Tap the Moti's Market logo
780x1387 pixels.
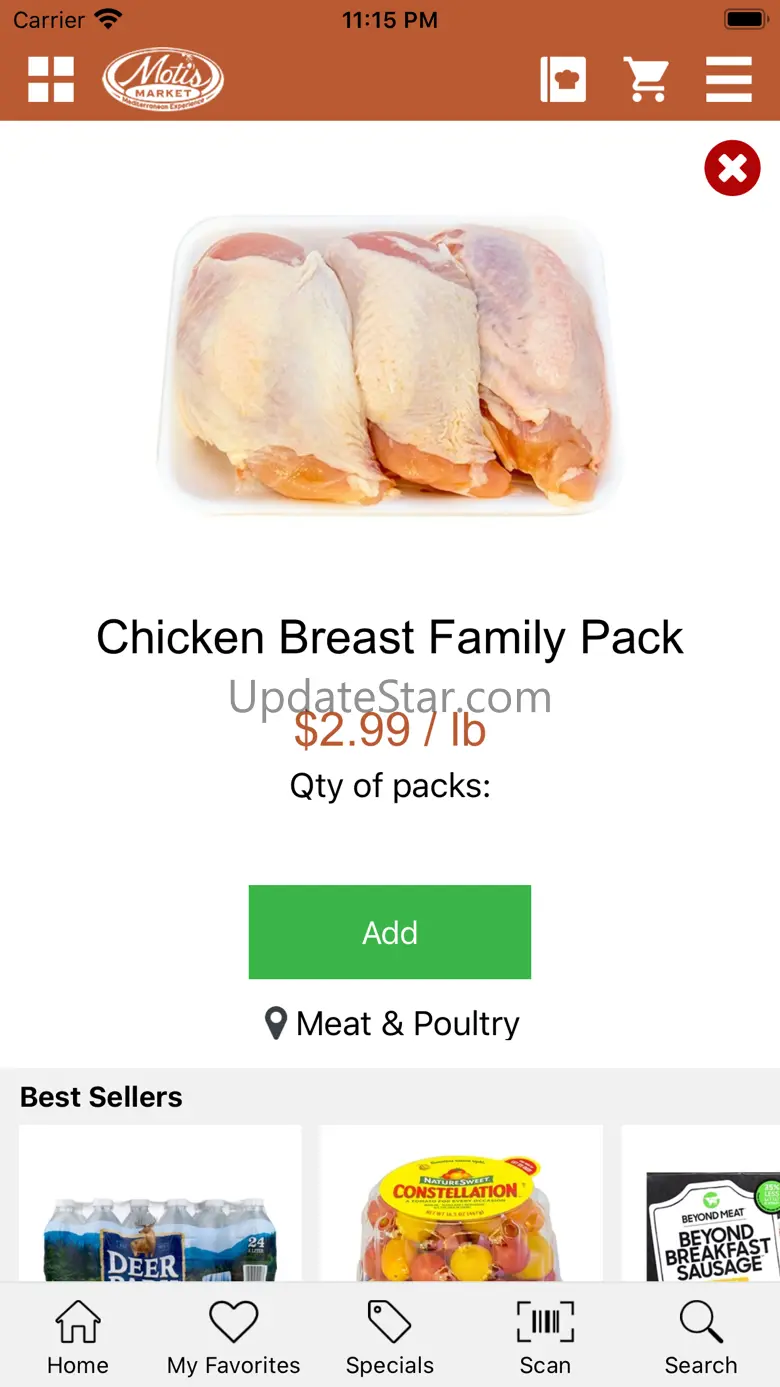click(x=163, y=79)
